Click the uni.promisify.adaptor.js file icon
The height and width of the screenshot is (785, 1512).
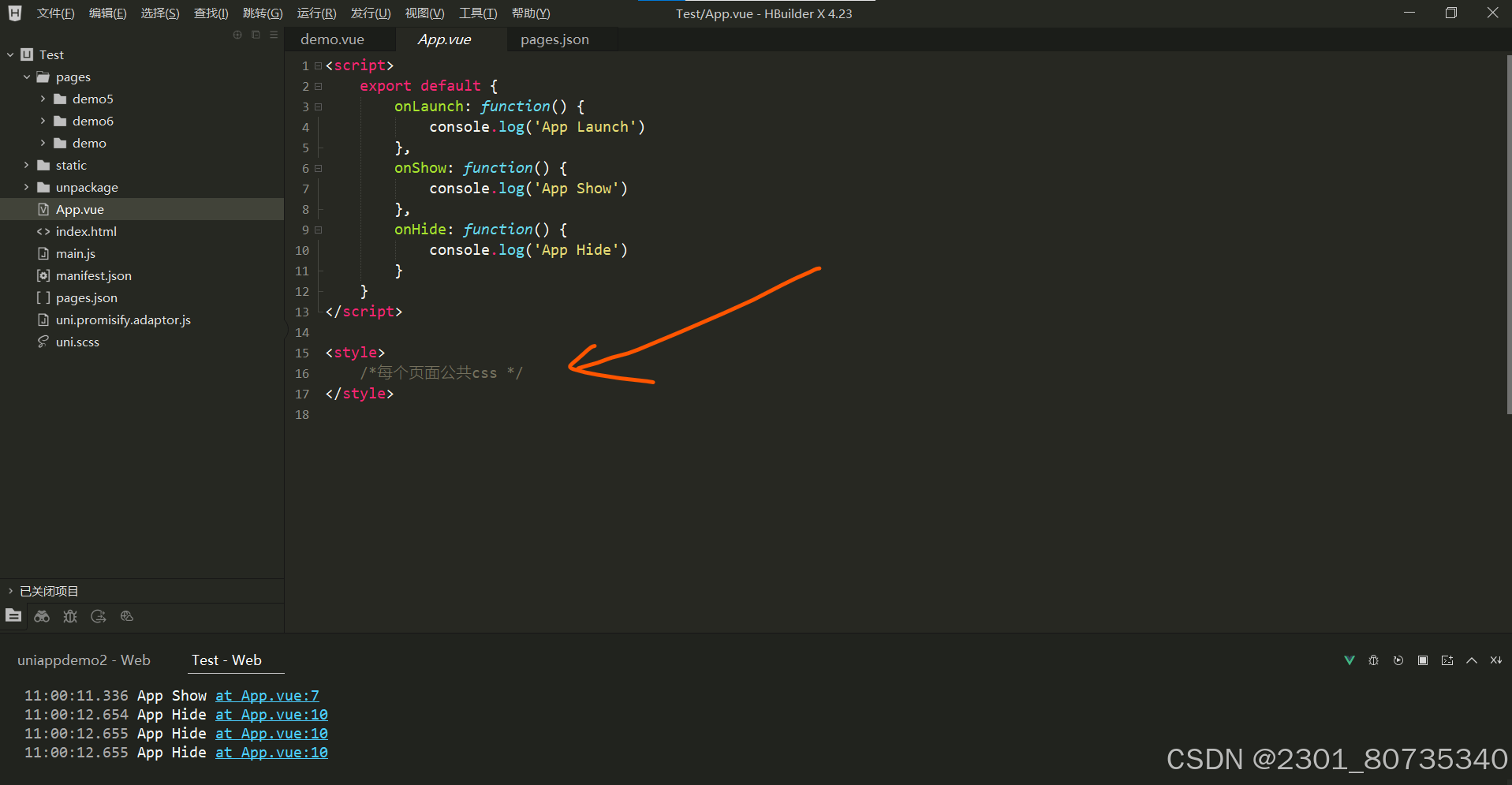pos(43,320)
